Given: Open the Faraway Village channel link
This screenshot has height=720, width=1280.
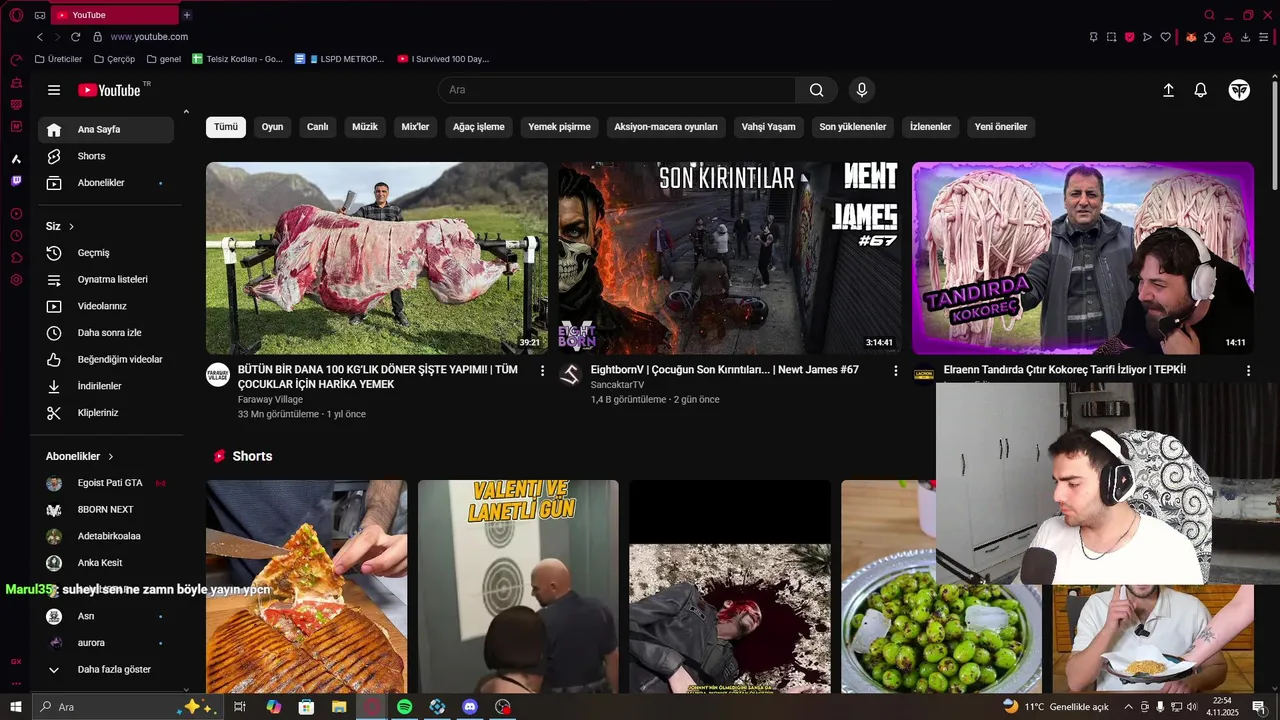Looking at the screenshot, I should (x=270, y=400).
